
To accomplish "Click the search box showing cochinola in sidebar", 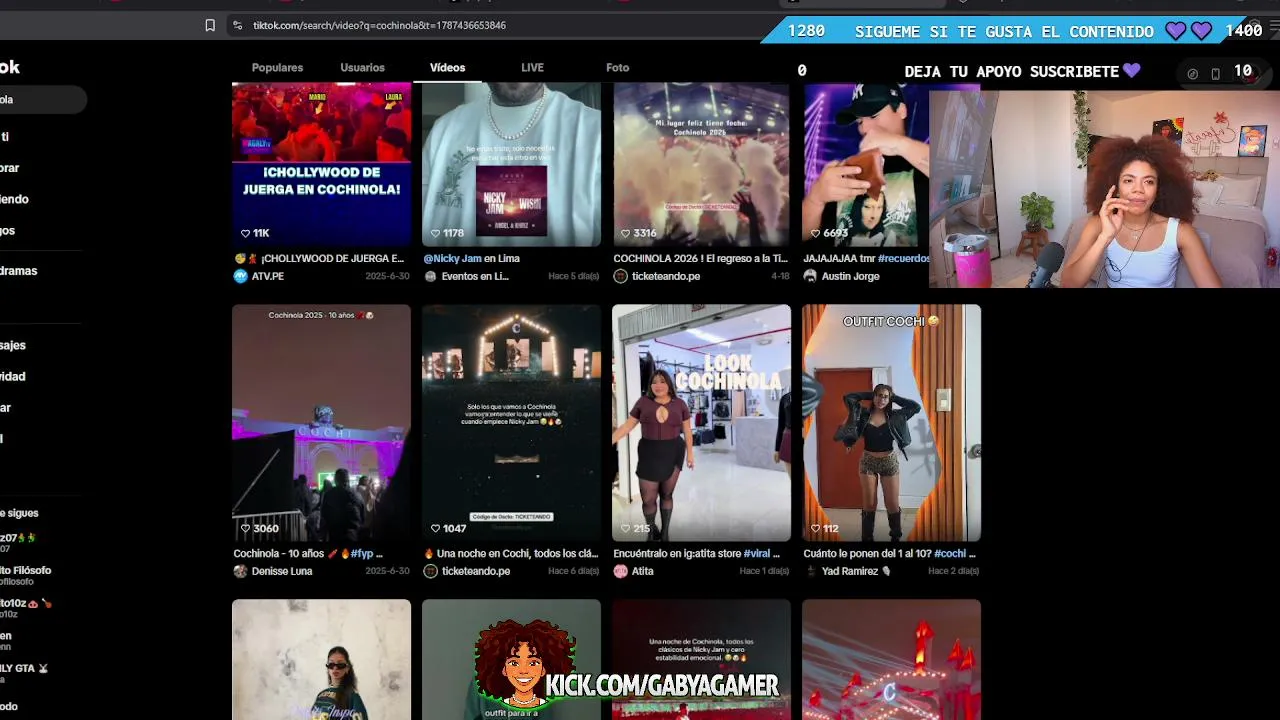I will 42,99.
